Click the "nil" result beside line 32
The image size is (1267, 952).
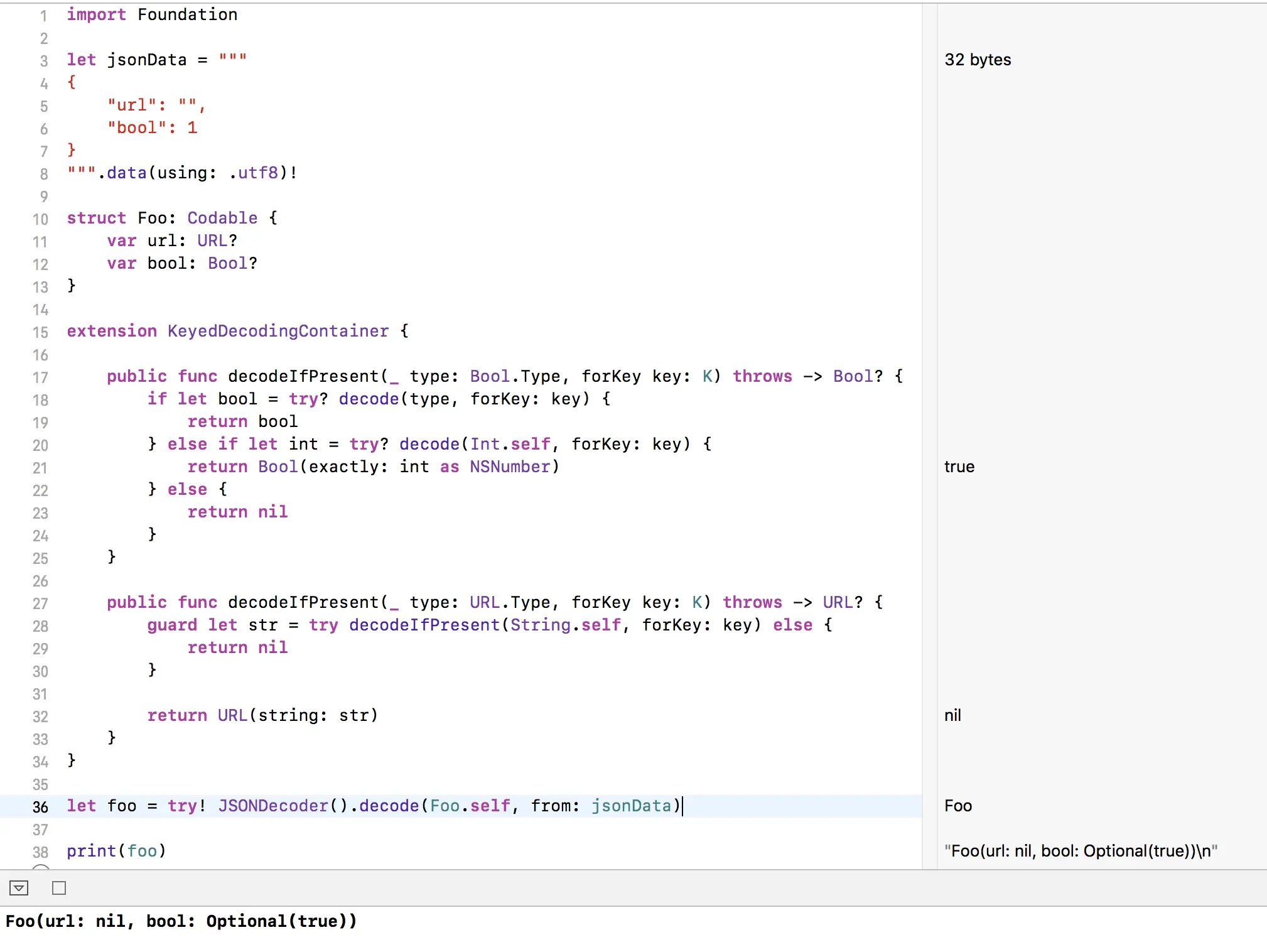[x=952, y=715]
